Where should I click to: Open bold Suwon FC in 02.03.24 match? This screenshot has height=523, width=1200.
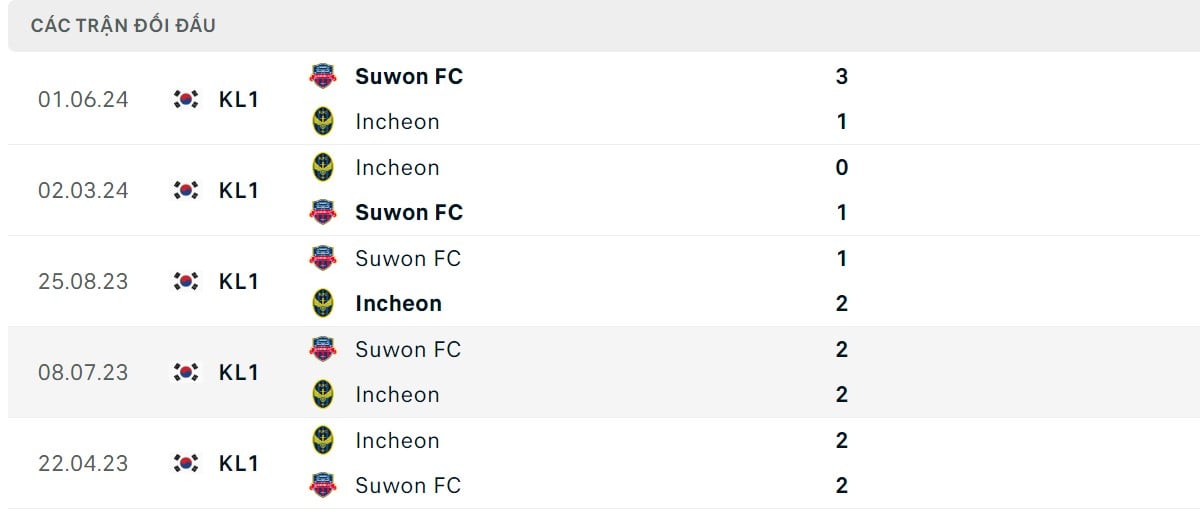(x=408, y=212)
